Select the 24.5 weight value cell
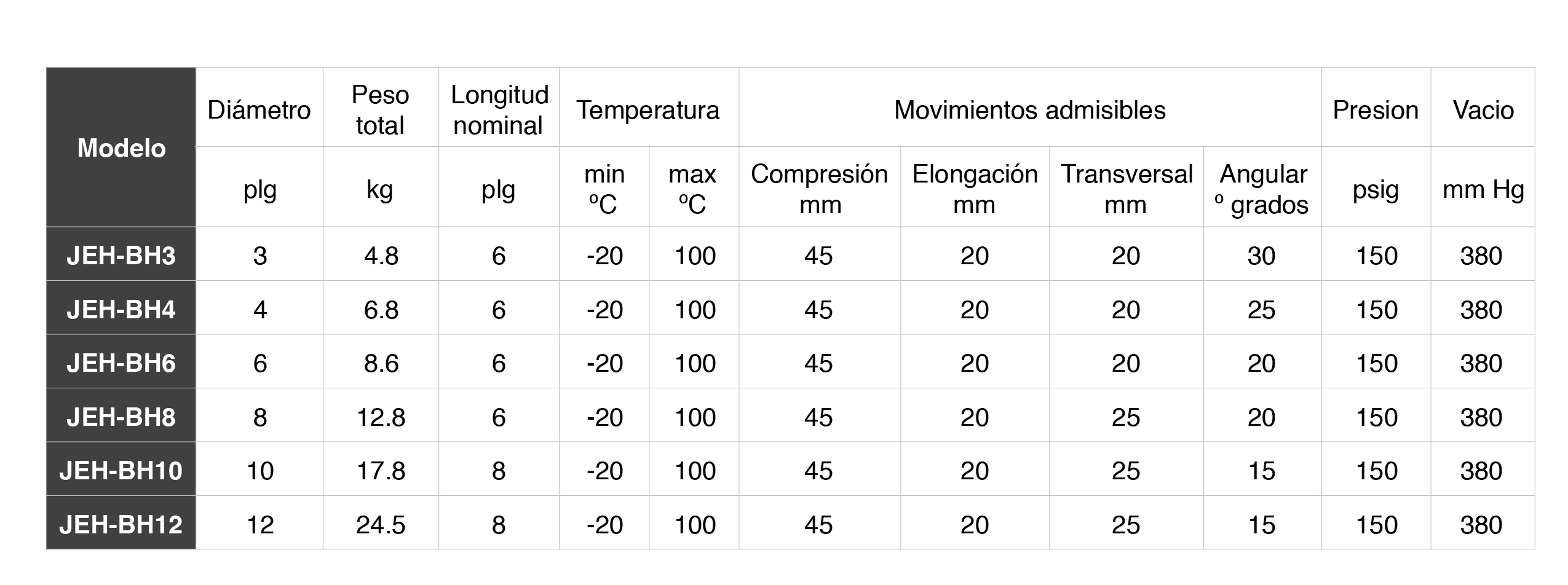The image size is (1568, 585). (x=381, y=523)
